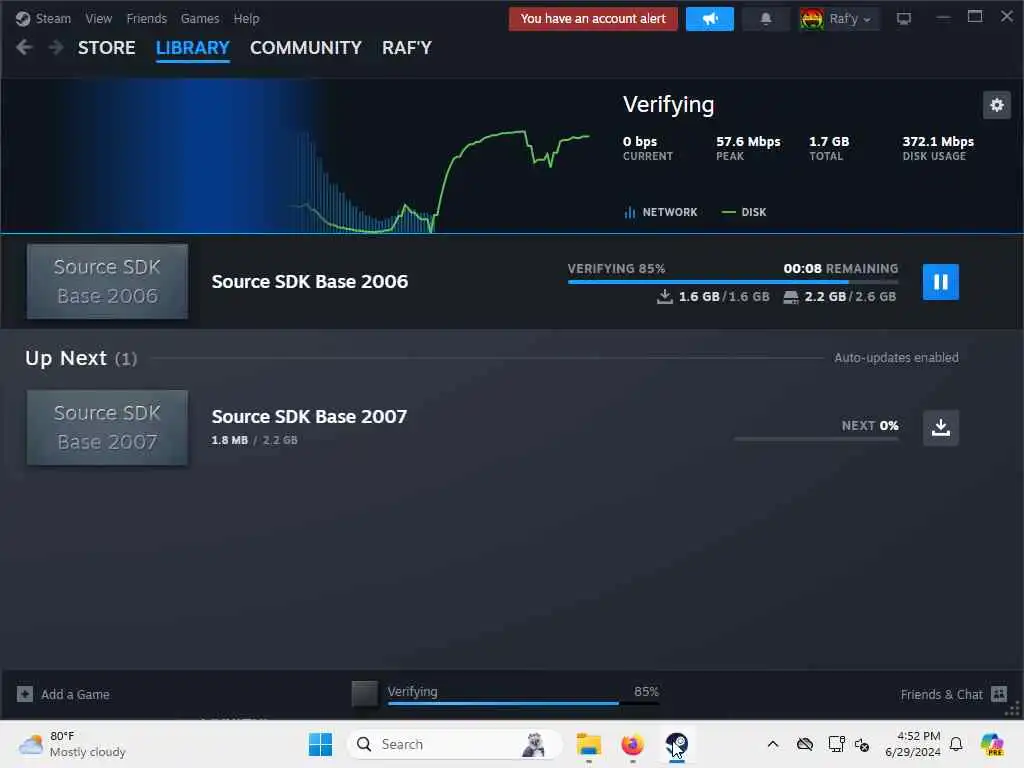The height and width of the screenshot is (768, 1024).
Task: Open File Explorer from the taskbar
Action: point(588,744)
